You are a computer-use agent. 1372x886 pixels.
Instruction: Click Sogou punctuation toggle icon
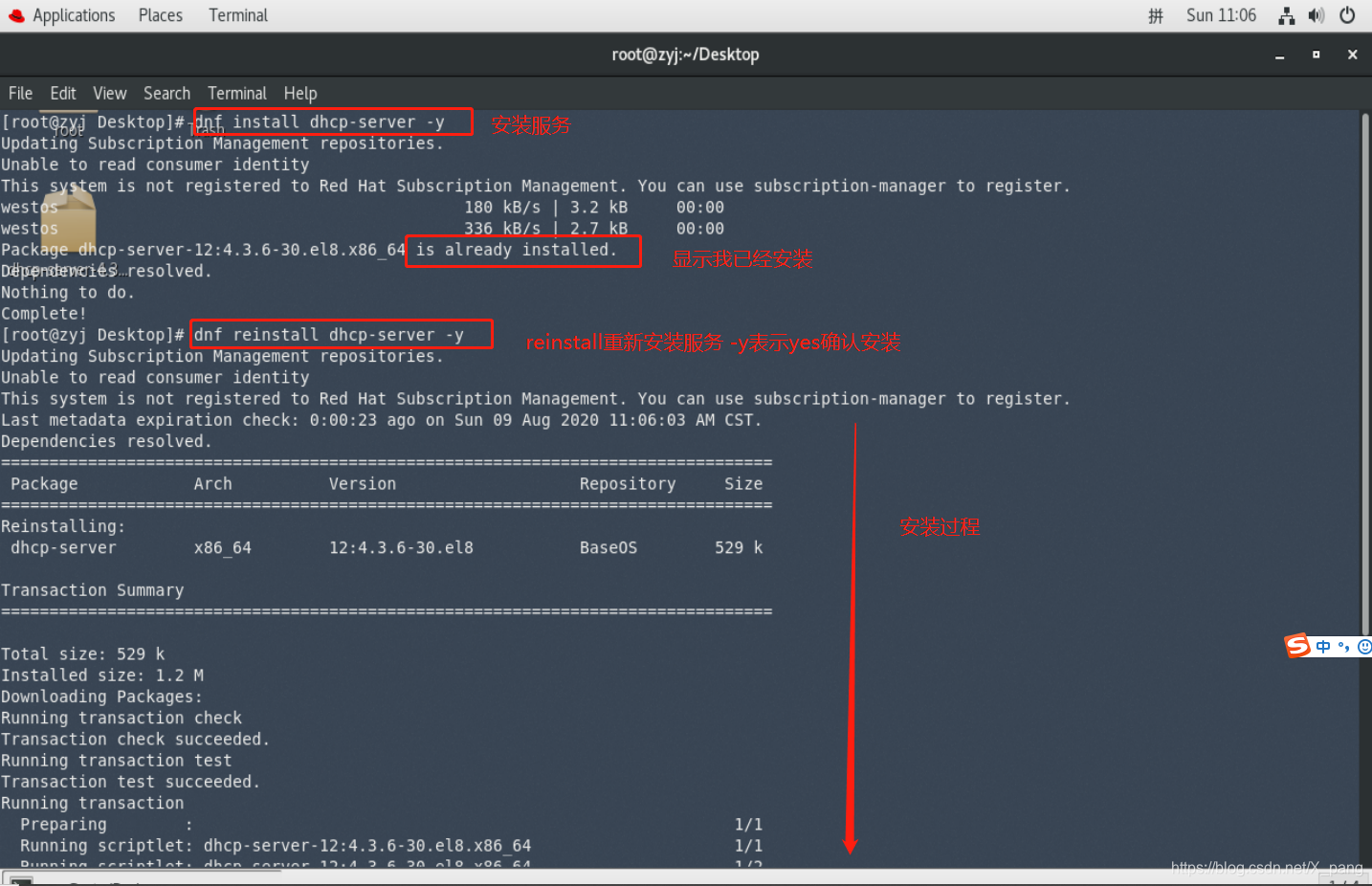pos(1343,647)
